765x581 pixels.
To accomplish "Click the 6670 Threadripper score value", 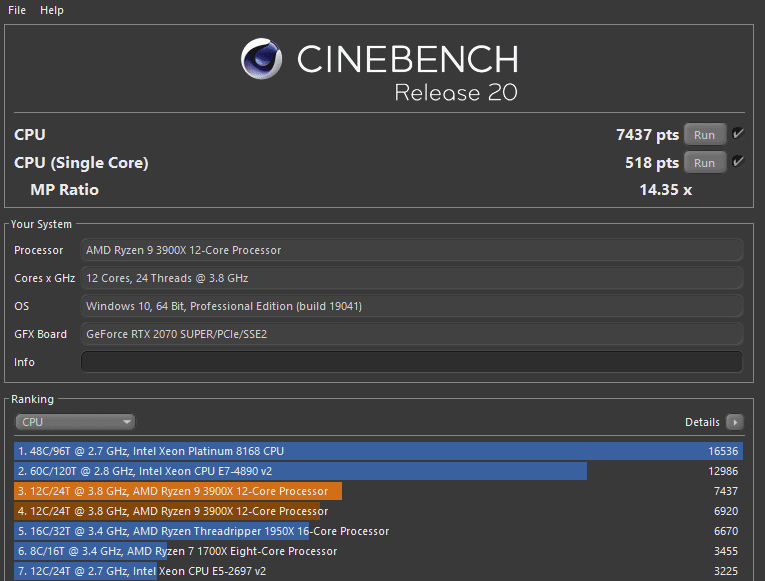I will tap(726, 531).
